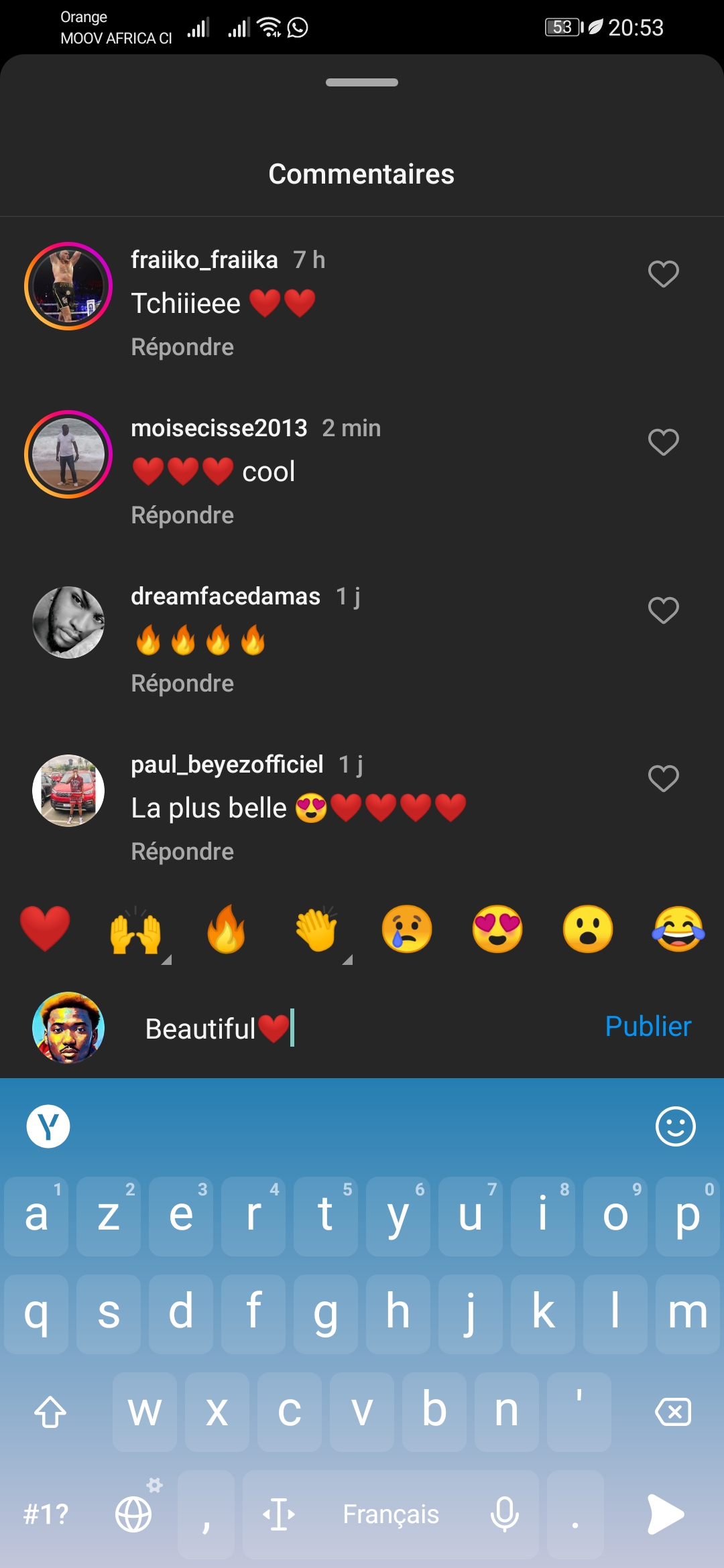
Task: Switch to symbols keyboard with #1? key
Action: pyautogui.click(x=46, y=1514)
